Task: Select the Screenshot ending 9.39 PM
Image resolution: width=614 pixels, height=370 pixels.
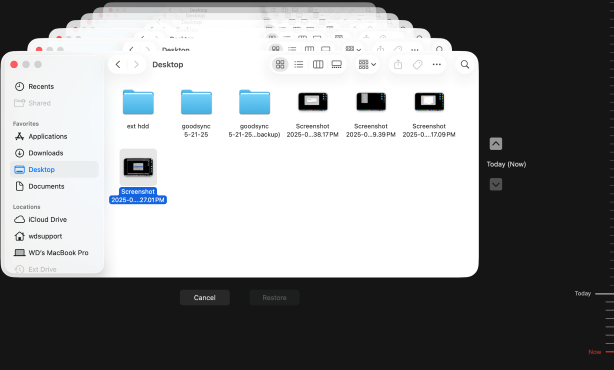Action: pyautogui.click(x=371, y=101)
